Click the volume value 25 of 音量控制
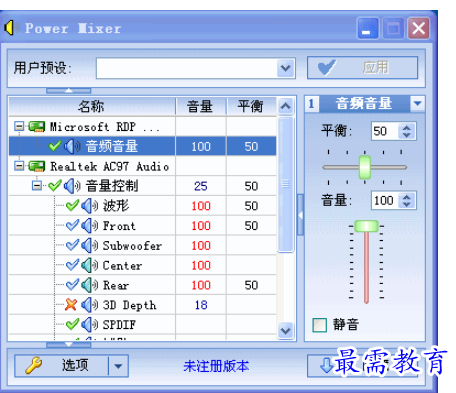The height and width of the screenshot is (393, 456). click(x=201, y=186)
